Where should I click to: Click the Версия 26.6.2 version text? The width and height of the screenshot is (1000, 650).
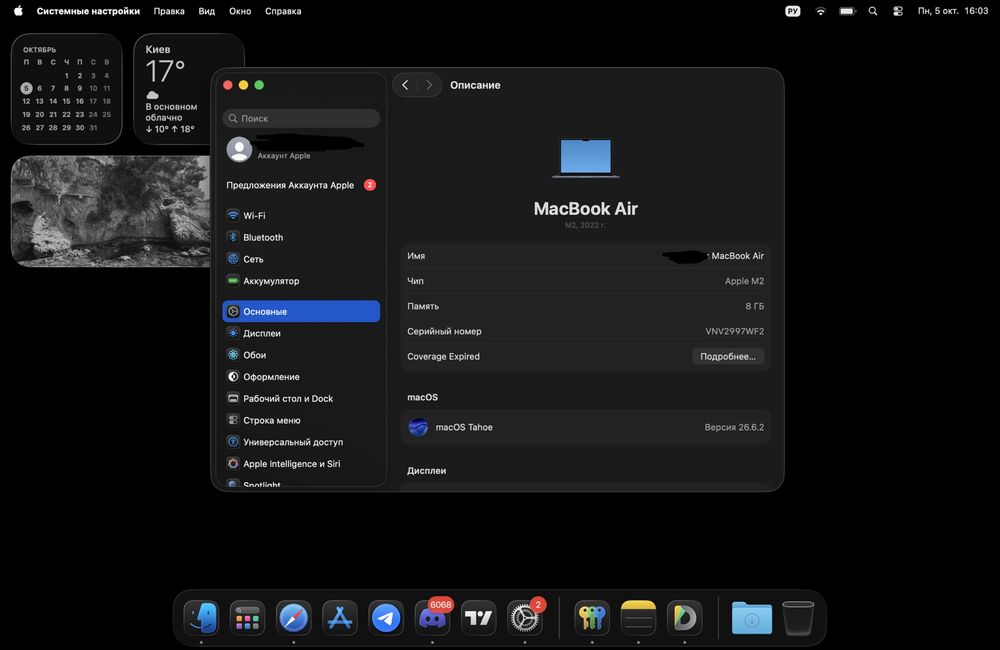tap(734, 427)
